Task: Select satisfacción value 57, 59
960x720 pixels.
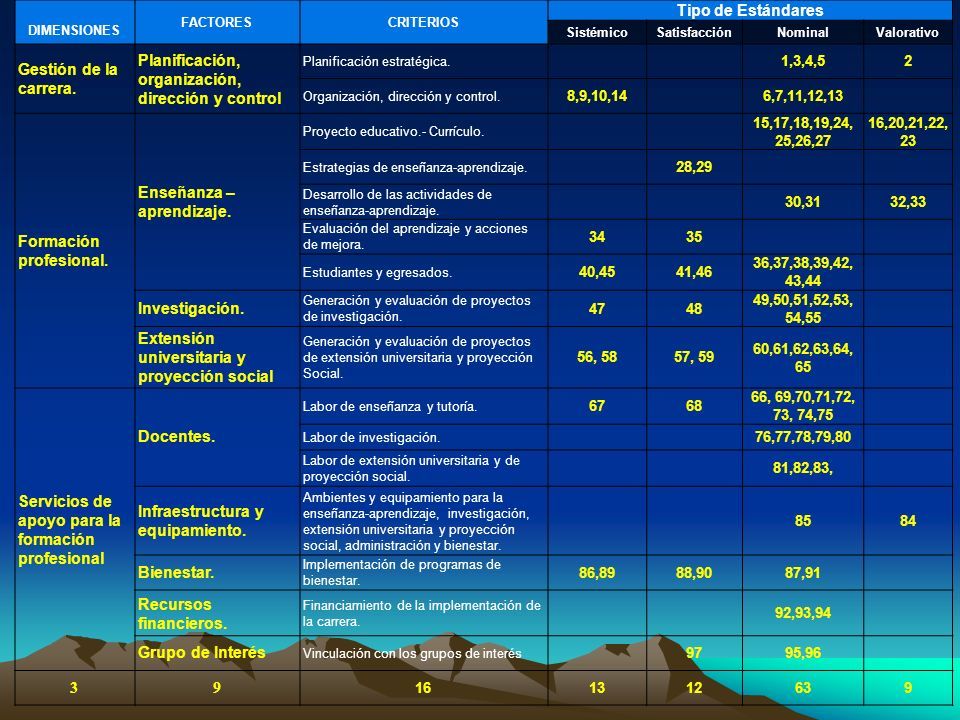Action: 694,357
